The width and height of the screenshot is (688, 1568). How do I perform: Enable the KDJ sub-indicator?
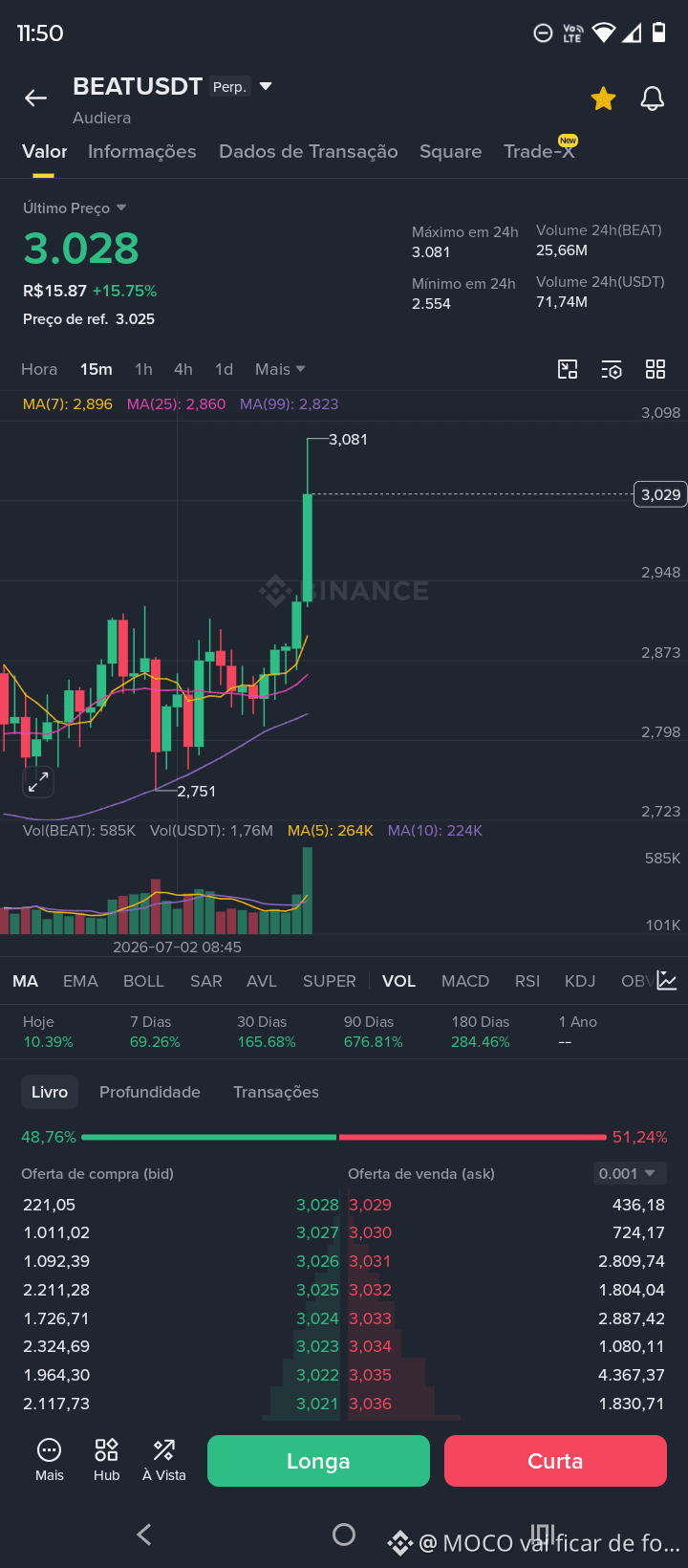[x=580, y=981]
